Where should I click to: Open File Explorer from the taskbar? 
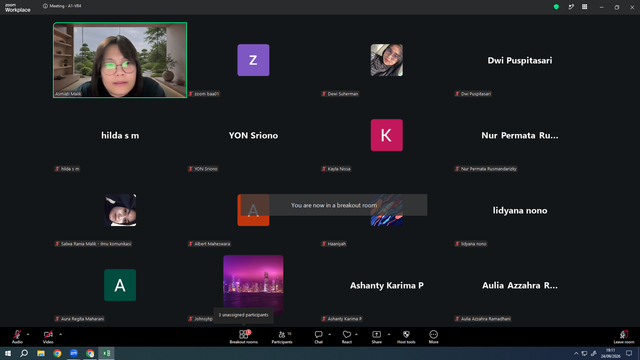pyautogui.click(x=41, y=353)
